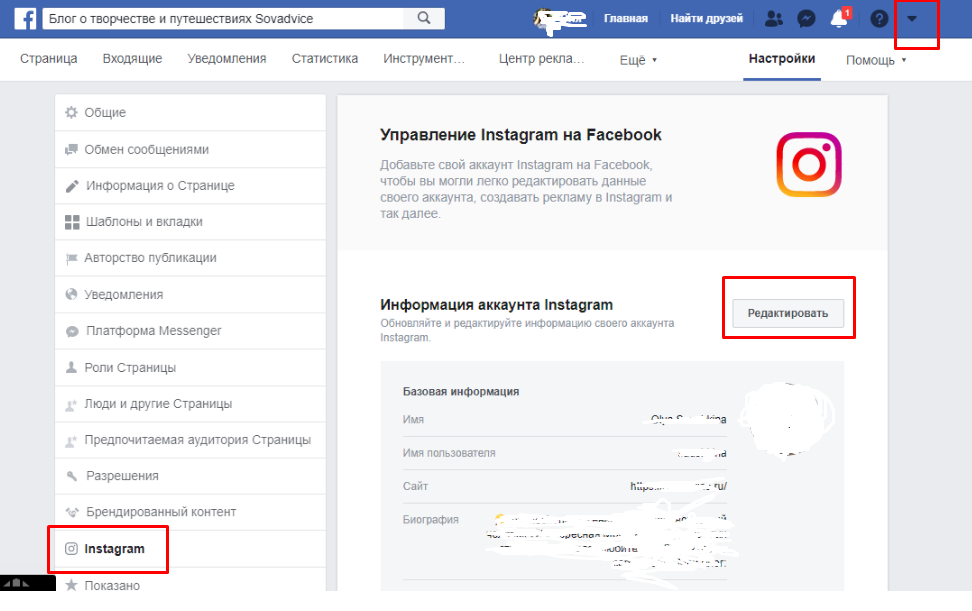Click the handshake icon beside Брендированный контент
This screenshot has width=972, height=611.
coord(72,512)
